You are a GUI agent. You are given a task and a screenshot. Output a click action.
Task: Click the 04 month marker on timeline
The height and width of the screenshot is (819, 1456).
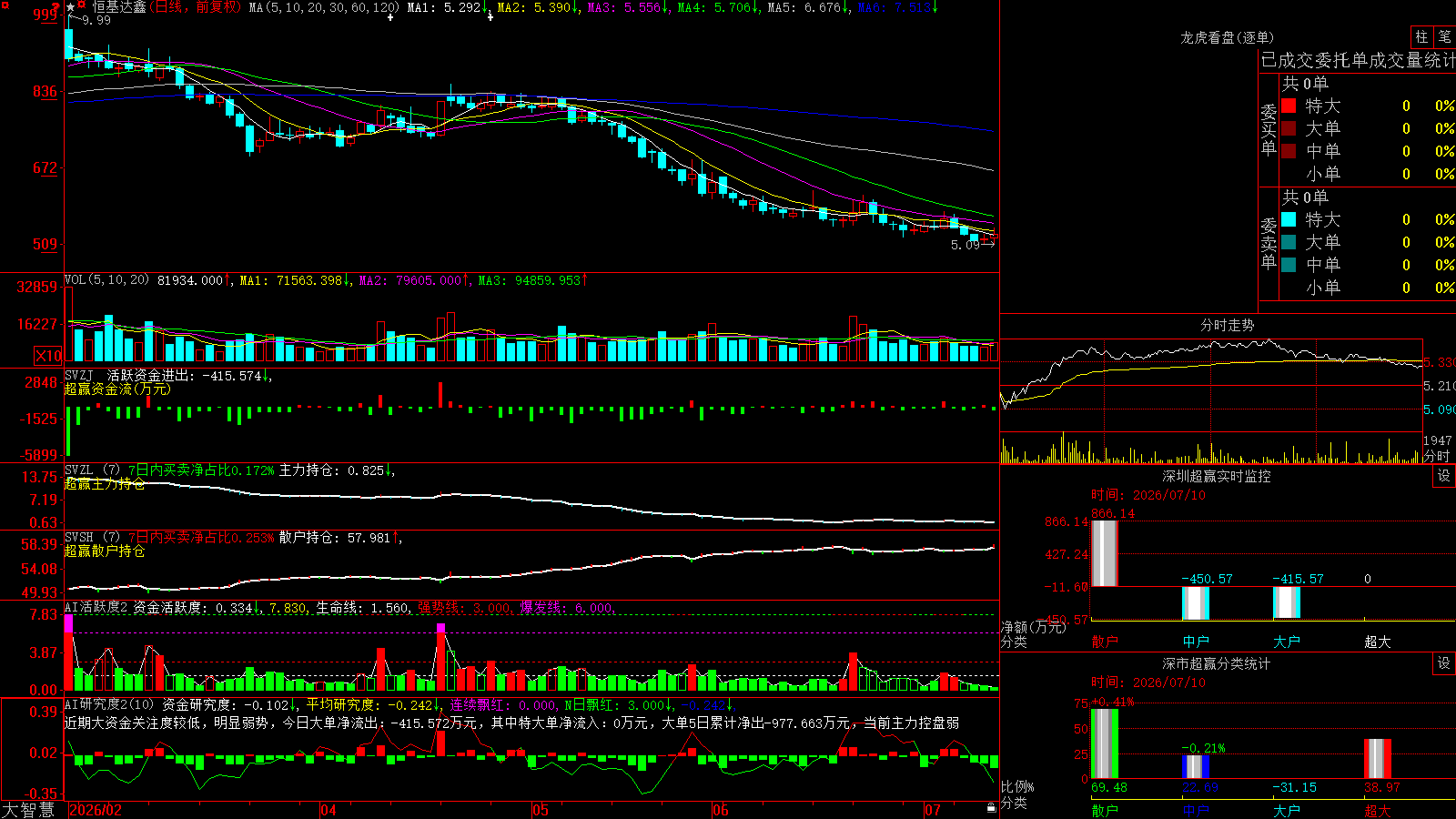point(328,810)
